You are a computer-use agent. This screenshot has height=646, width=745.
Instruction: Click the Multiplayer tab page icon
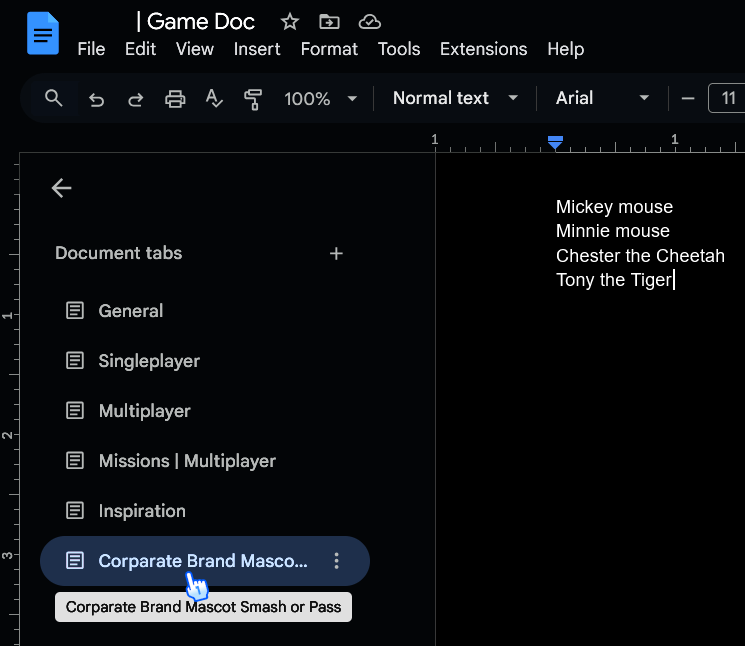coord(75,410)
